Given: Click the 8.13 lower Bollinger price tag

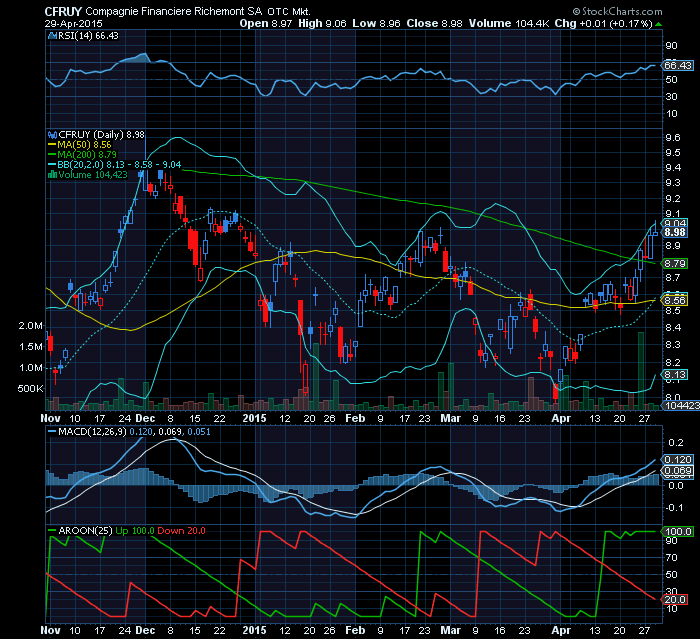Looking at the screenshot, I should pos(675,375).
